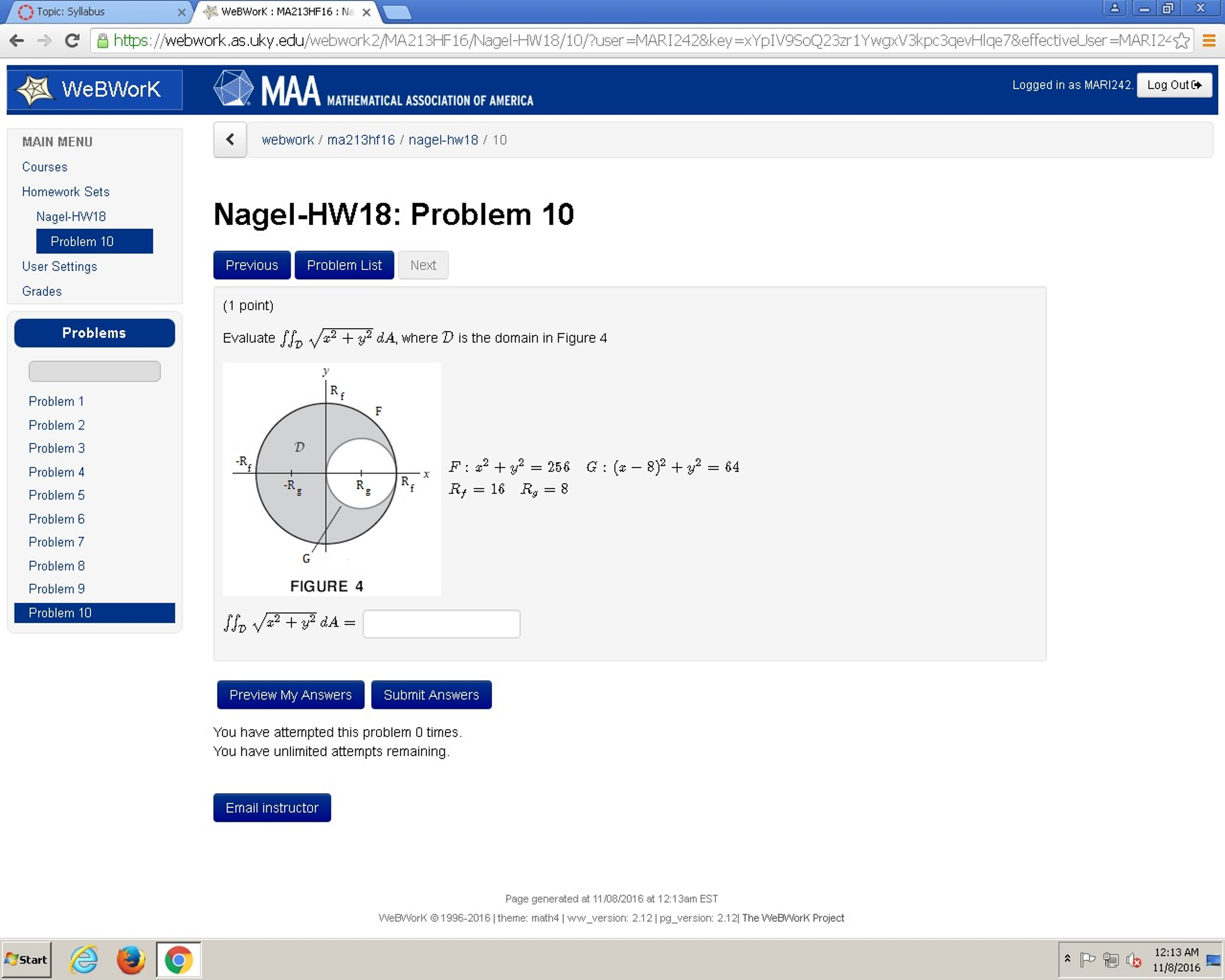Log out of WeBWorK
The width and height of the screenshot is (1225, 980).
pyautogui.click(x=1174, y=85)
